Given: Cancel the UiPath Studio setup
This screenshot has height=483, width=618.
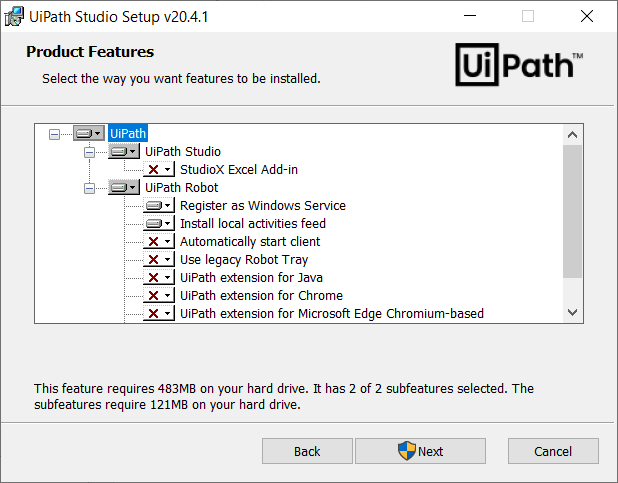Looking at the screenshot, I should pos(552,451).
